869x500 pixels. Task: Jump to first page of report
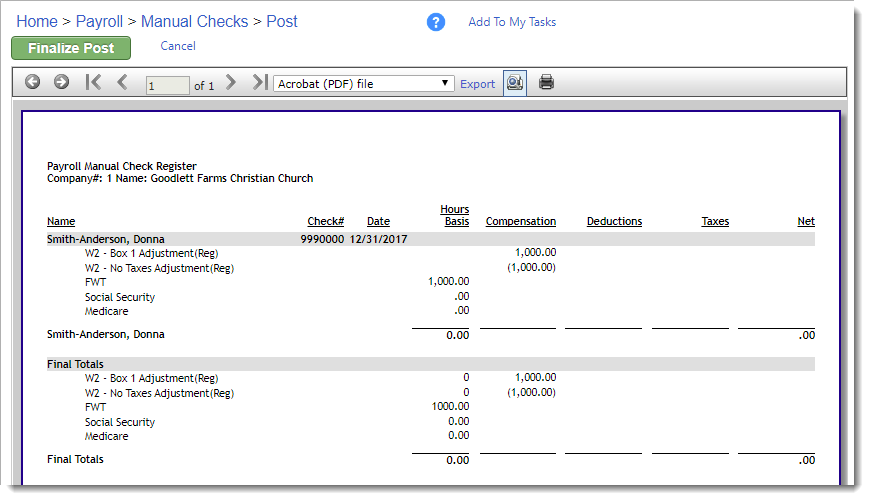point(93,82)
